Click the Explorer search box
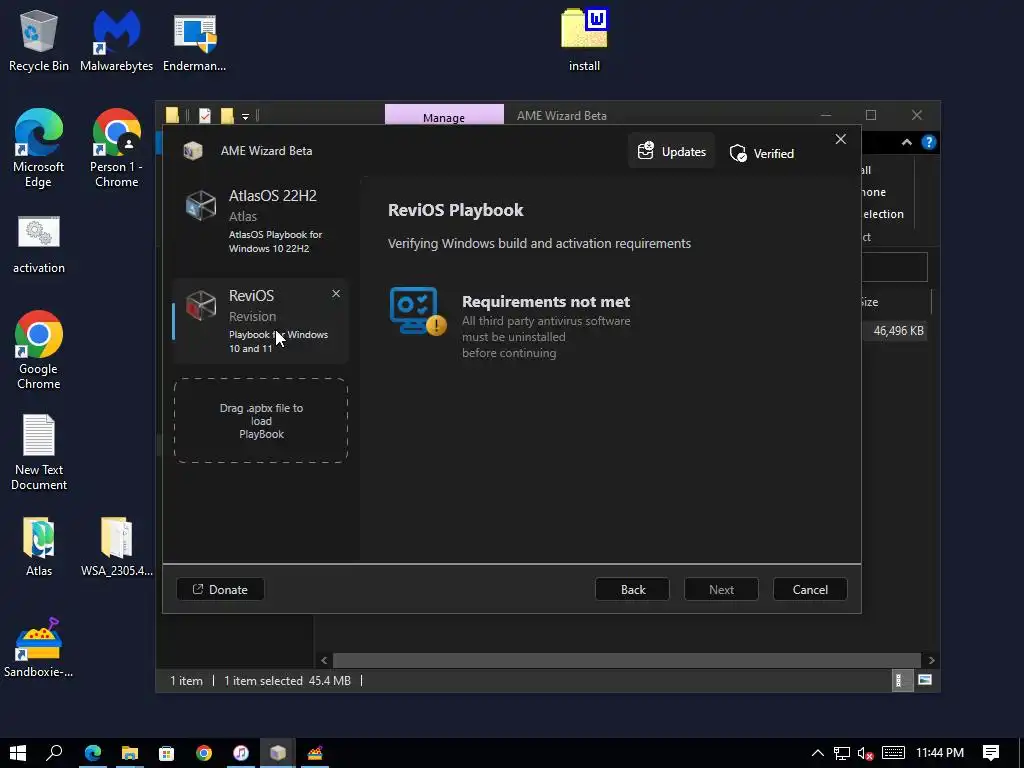Image resolution: width=1024 pixels, height=768 pixels. click(894, 267)
